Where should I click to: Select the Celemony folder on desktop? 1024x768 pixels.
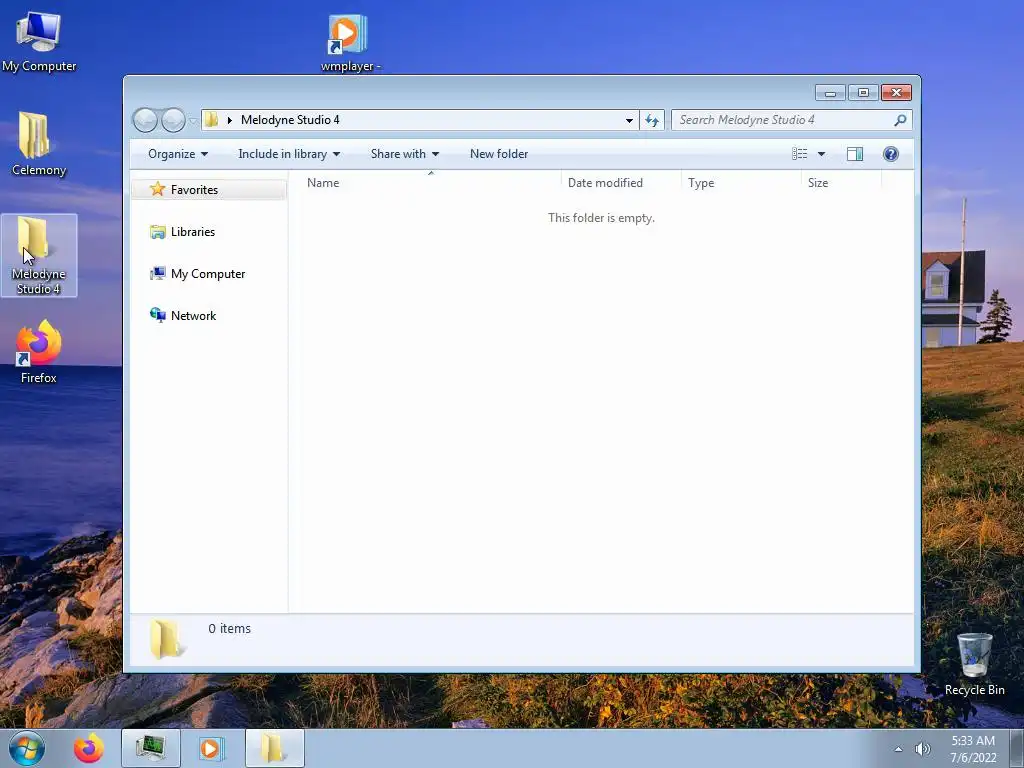39,144
